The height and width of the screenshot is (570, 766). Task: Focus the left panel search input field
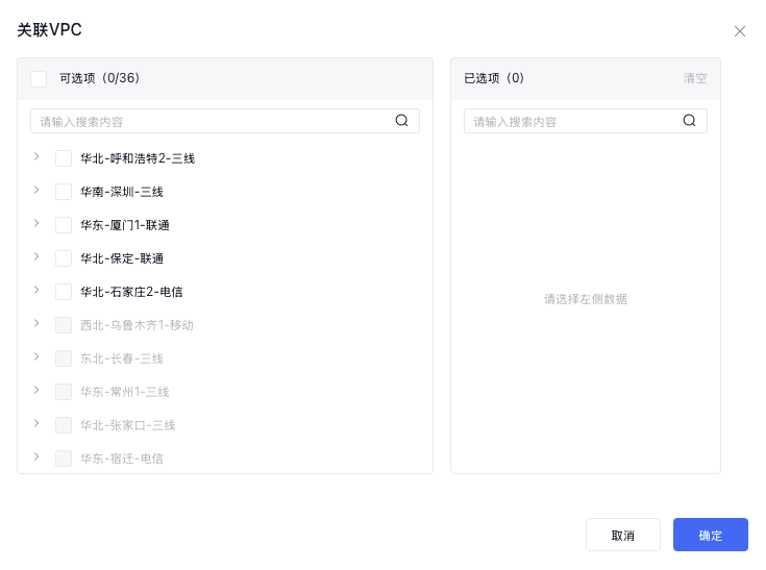pyautogui.click(x=210, y=121)
